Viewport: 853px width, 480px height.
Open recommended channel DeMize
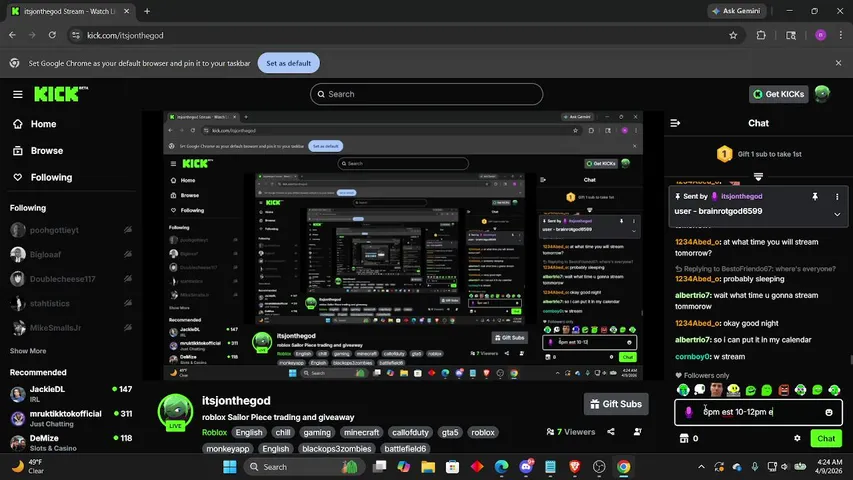click(x=71, y=442)
